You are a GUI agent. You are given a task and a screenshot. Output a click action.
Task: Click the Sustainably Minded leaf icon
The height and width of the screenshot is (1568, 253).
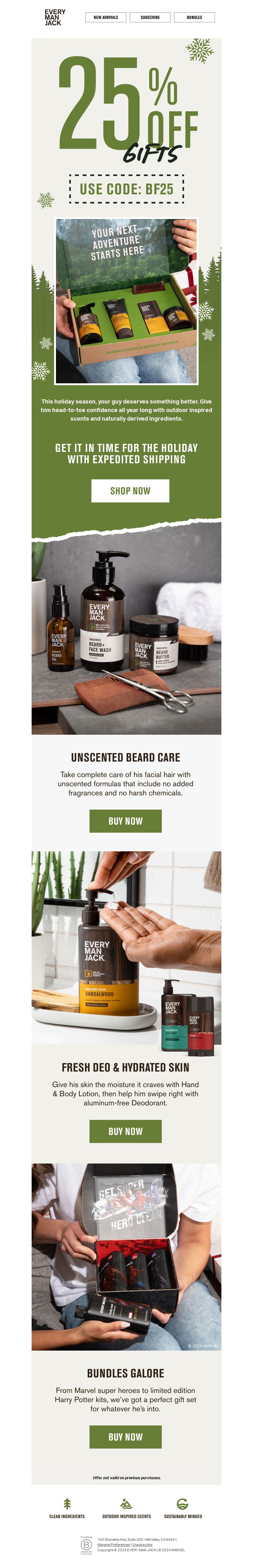(182, 1504)
